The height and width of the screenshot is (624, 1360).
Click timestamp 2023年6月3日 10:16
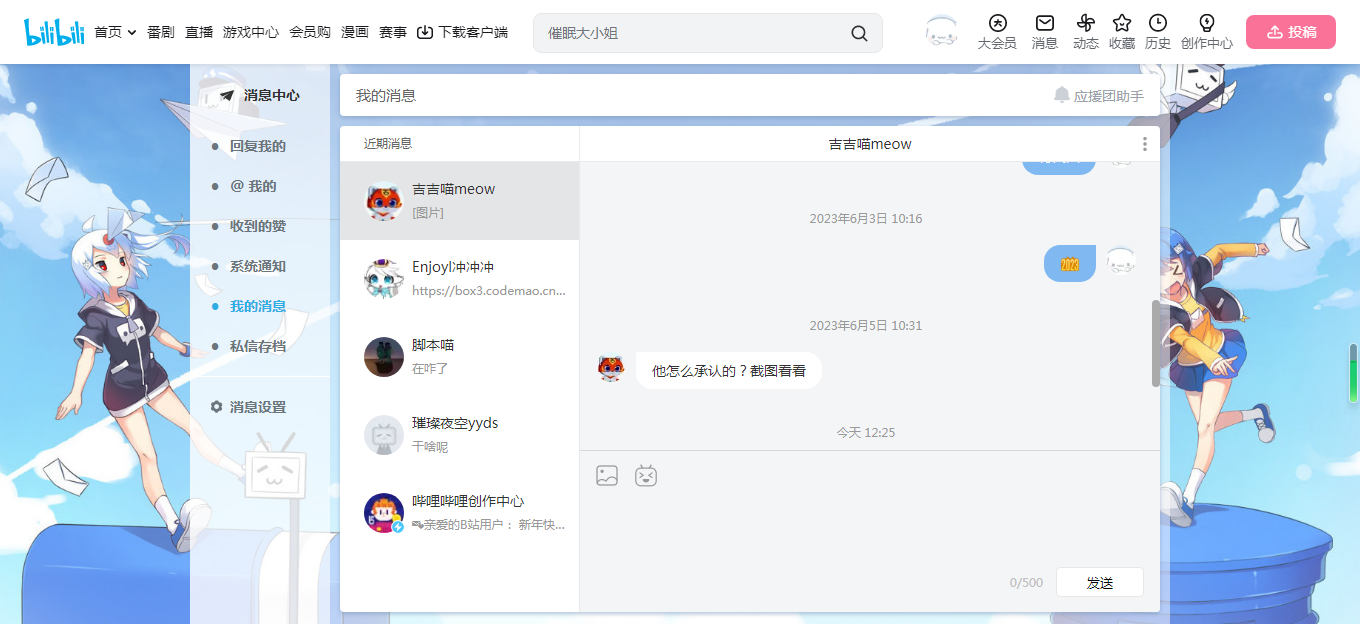point(866,218)
